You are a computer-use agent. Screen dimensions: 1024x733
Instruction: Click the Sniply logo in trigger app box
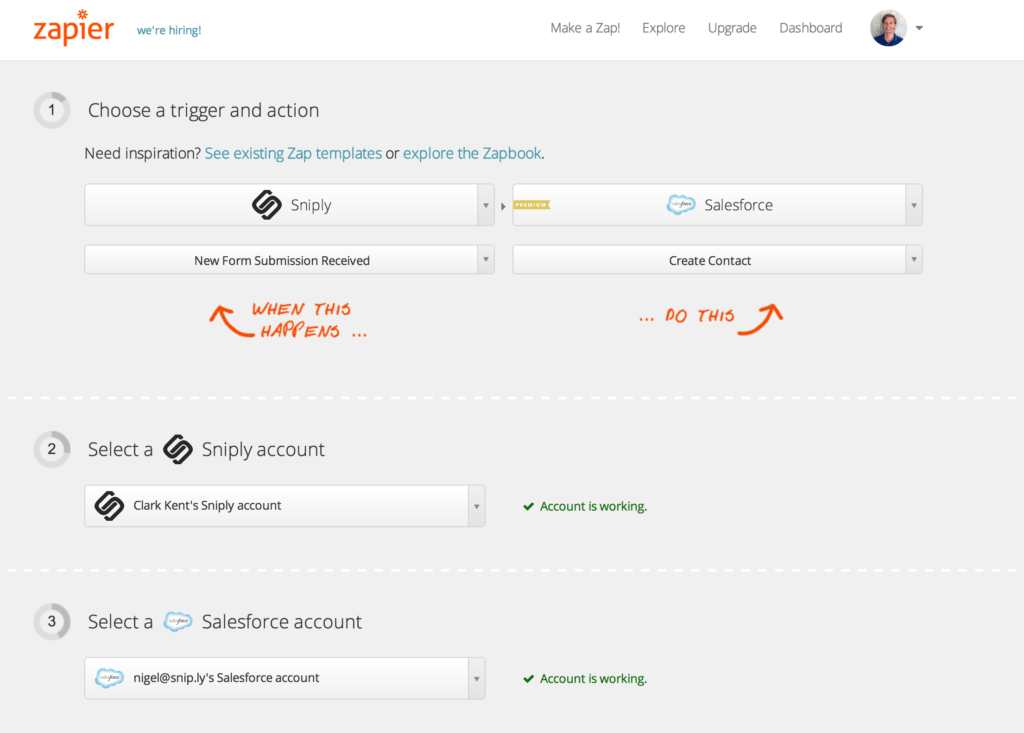(267, 205)
